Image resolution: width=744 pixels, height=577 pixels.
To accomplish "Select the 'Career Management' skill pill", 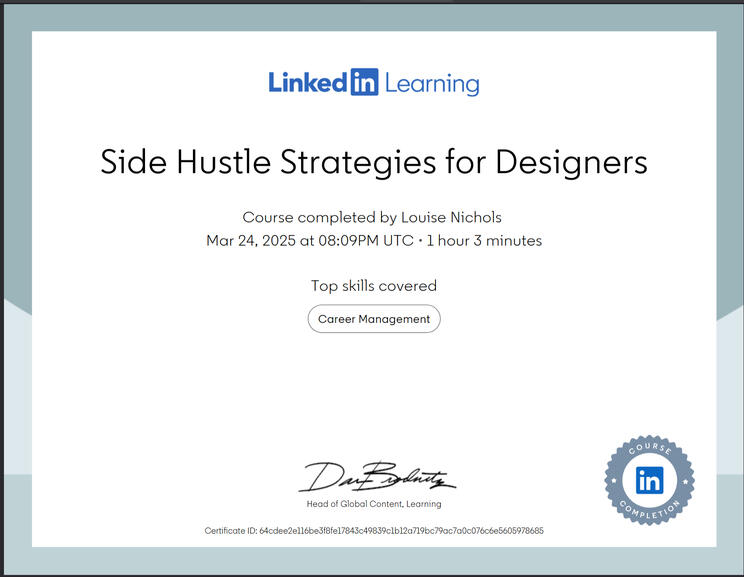I will [373, 319].
